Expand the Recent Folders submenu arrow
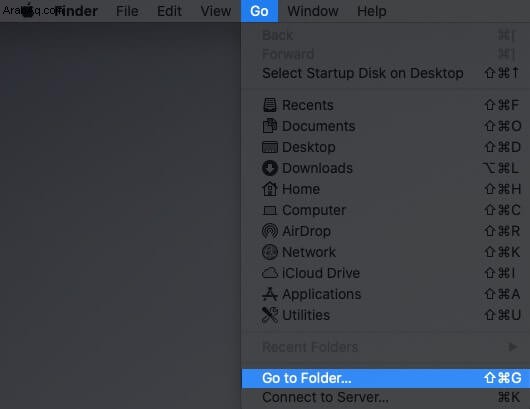 513,346
